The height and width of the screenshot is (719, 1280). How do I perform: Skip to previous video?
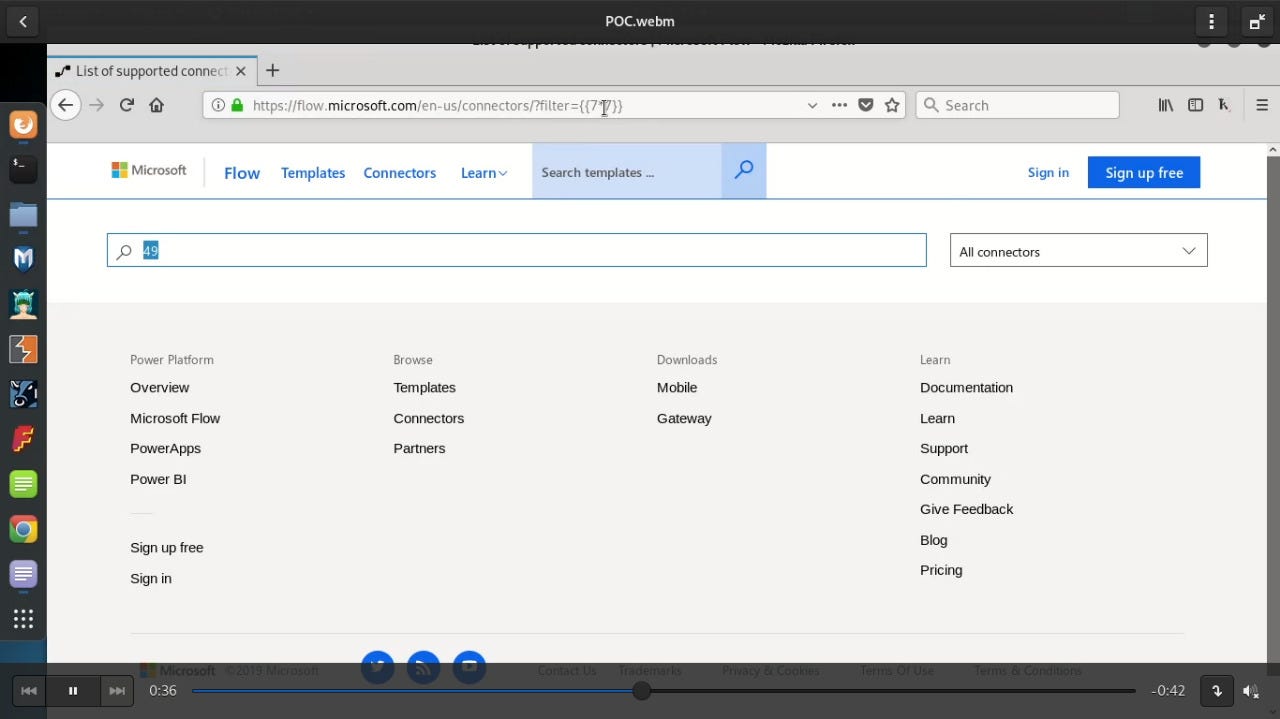[29, 691]
